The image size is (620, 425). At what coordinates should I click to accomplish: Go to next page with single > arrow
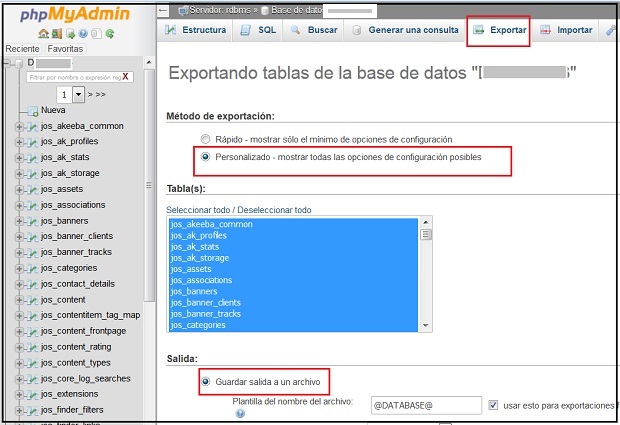click(90, 94)
